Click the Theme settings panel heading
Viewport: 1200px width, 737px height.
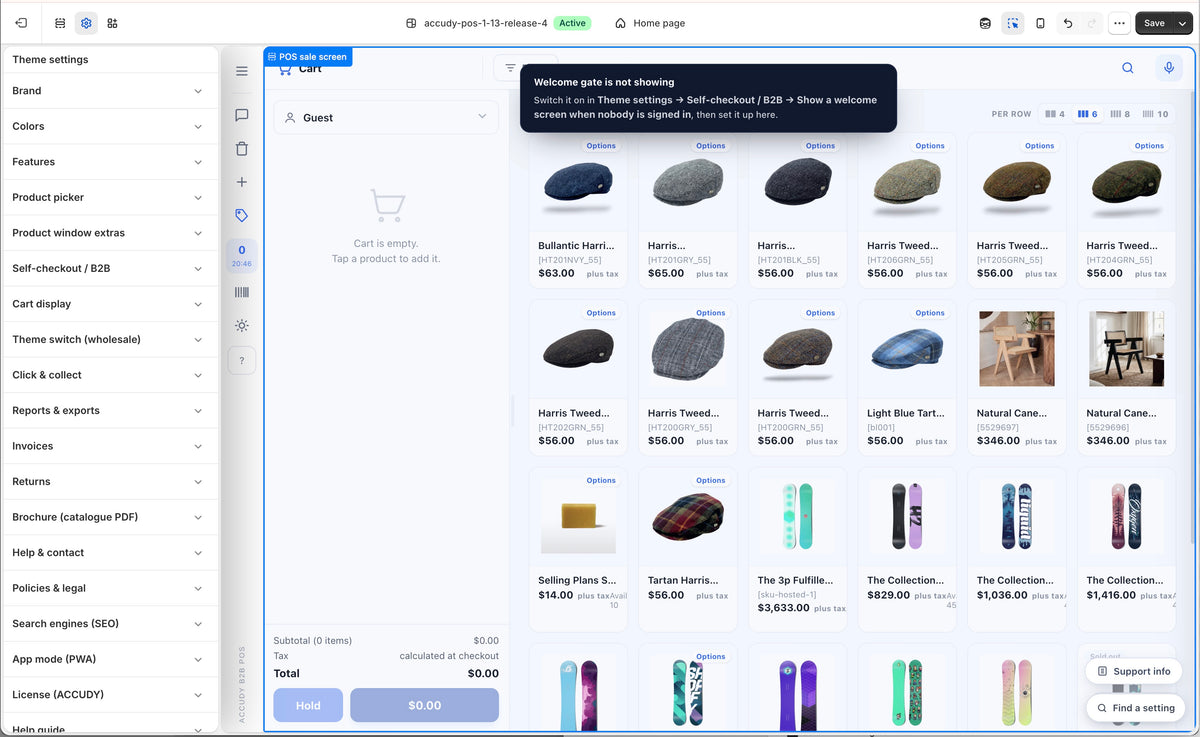click(x=50, y=59)
